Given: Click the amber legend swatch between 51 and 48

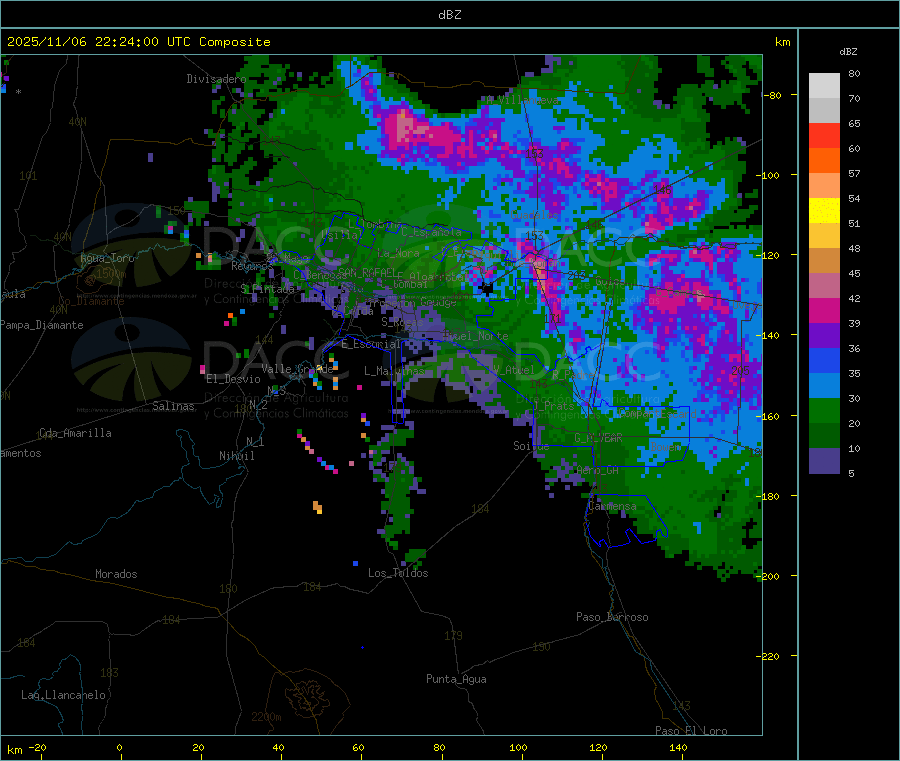Looking at the screenshot, I should (x=824, y=235).
